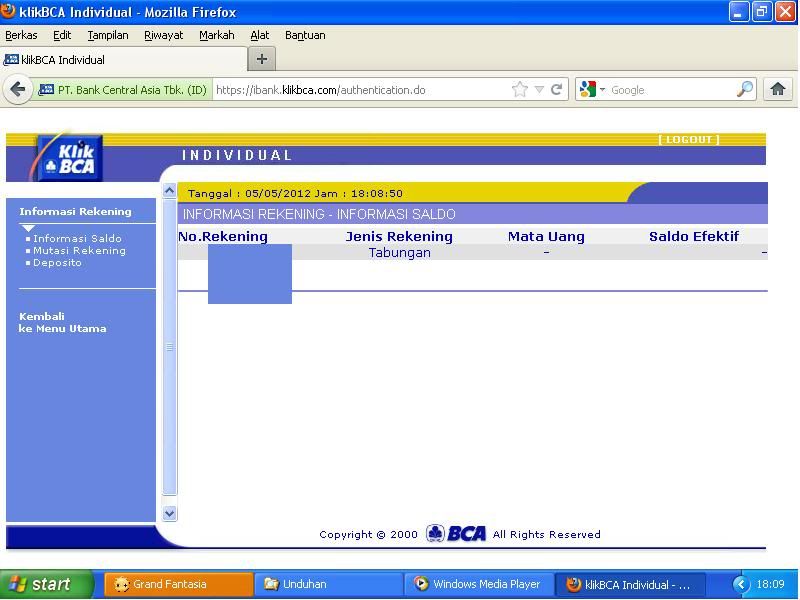Click the Tanggal date and time text
Screen dimensions: 800x600
click(x=295, y=193)
